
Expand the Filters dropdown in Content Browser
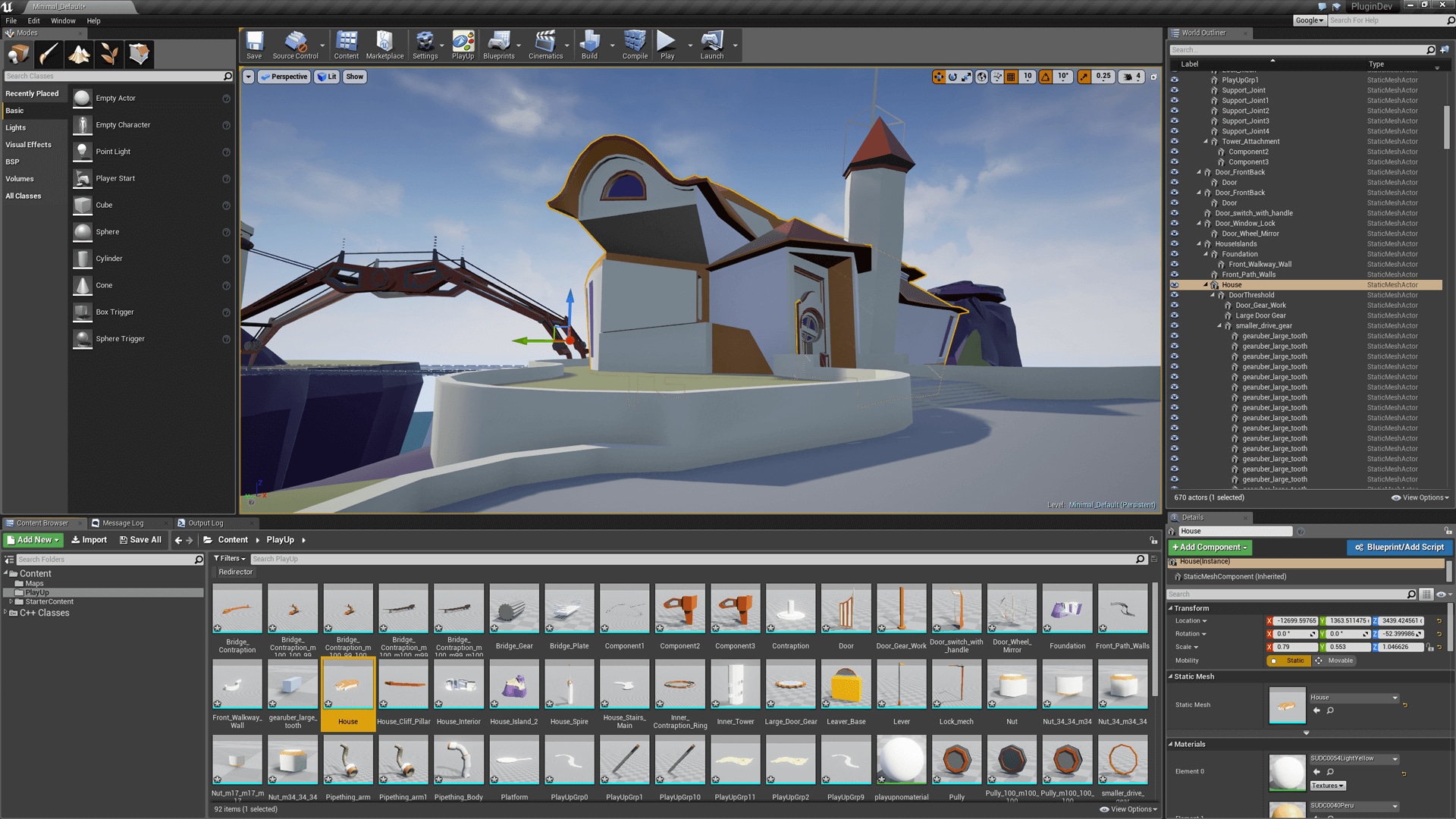click(x=230, y=559)
